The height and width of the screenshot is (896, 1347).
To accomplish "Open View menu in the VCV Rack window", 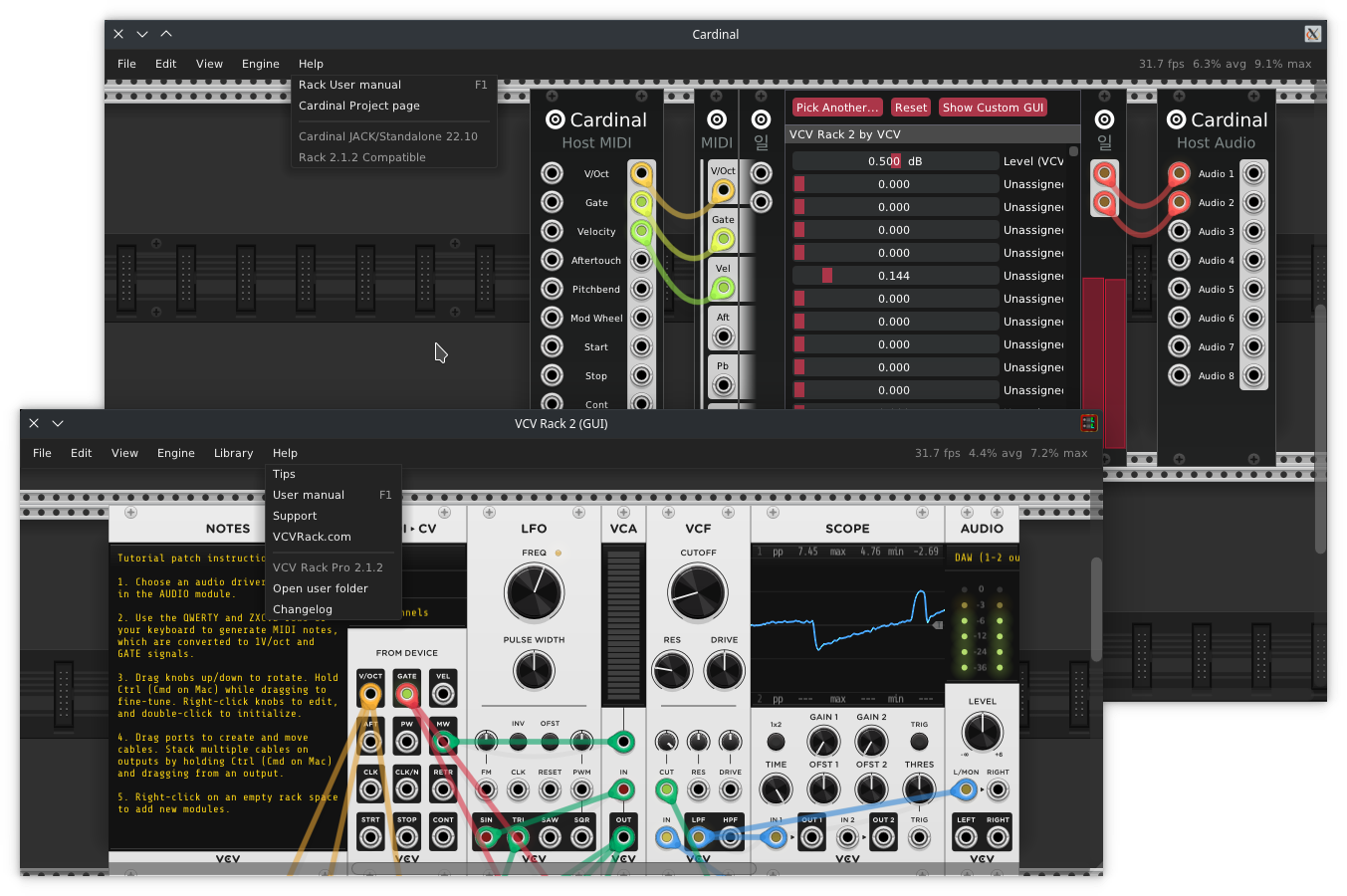I will pos(124,453).
